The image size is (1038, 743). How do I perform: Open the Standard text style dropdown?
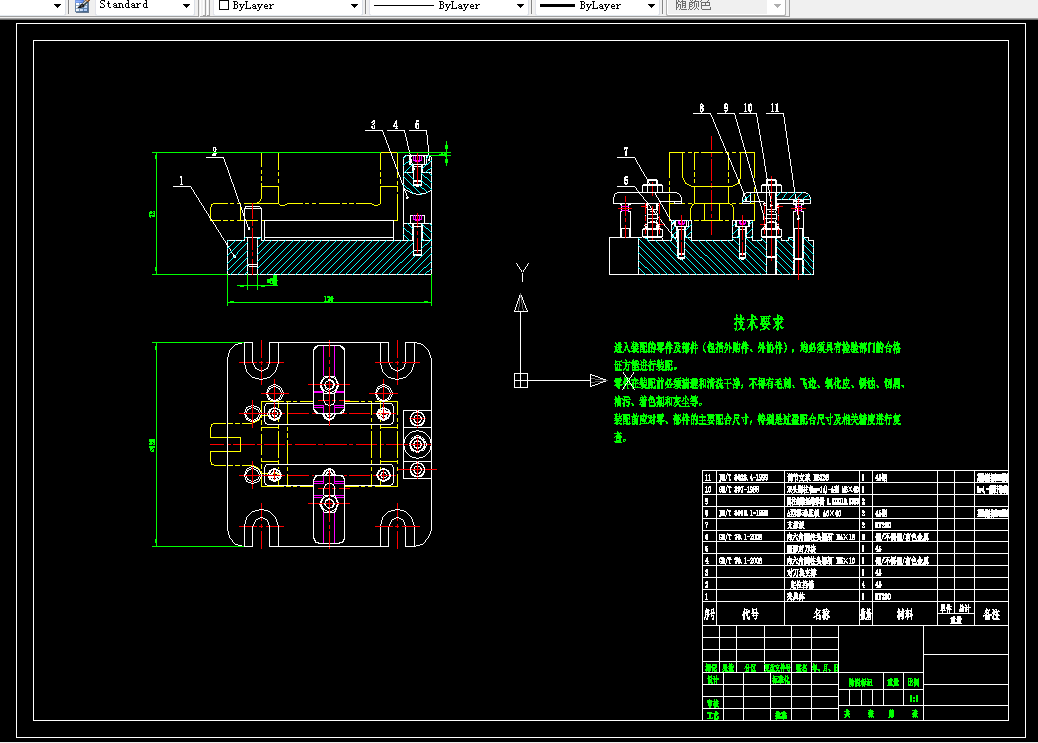(186, 6)
